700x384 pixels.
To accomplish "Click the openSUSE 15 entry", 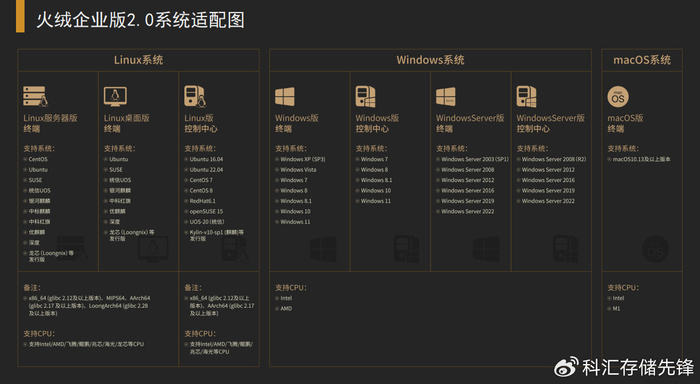I will [206, 212].
